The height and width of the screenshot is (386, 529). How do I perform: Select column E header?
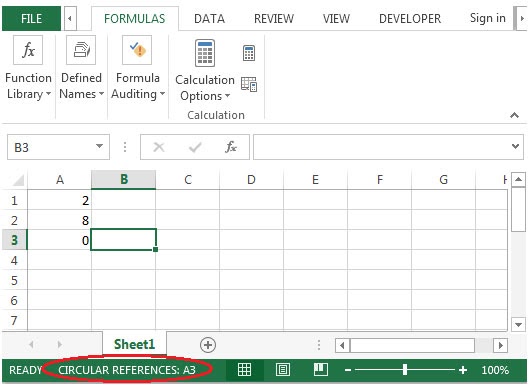tap(315, 180)
